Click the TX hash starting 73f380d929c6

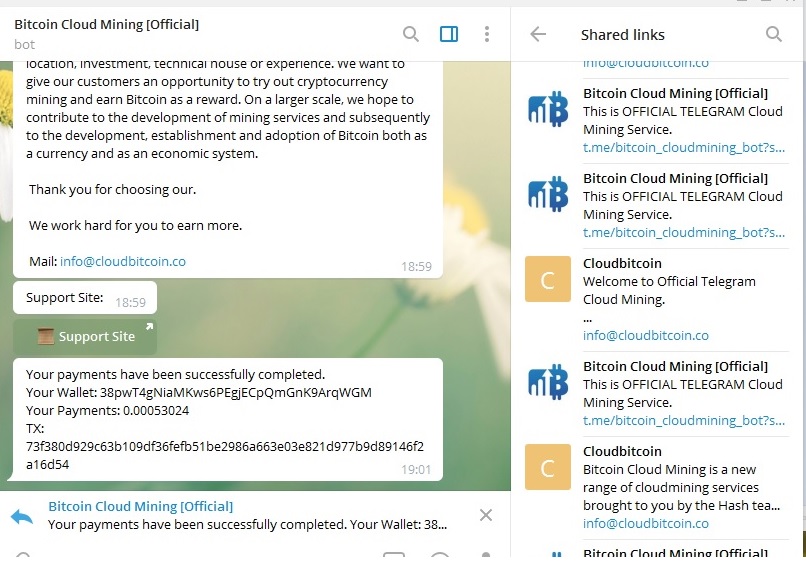(x=225, y=456)
